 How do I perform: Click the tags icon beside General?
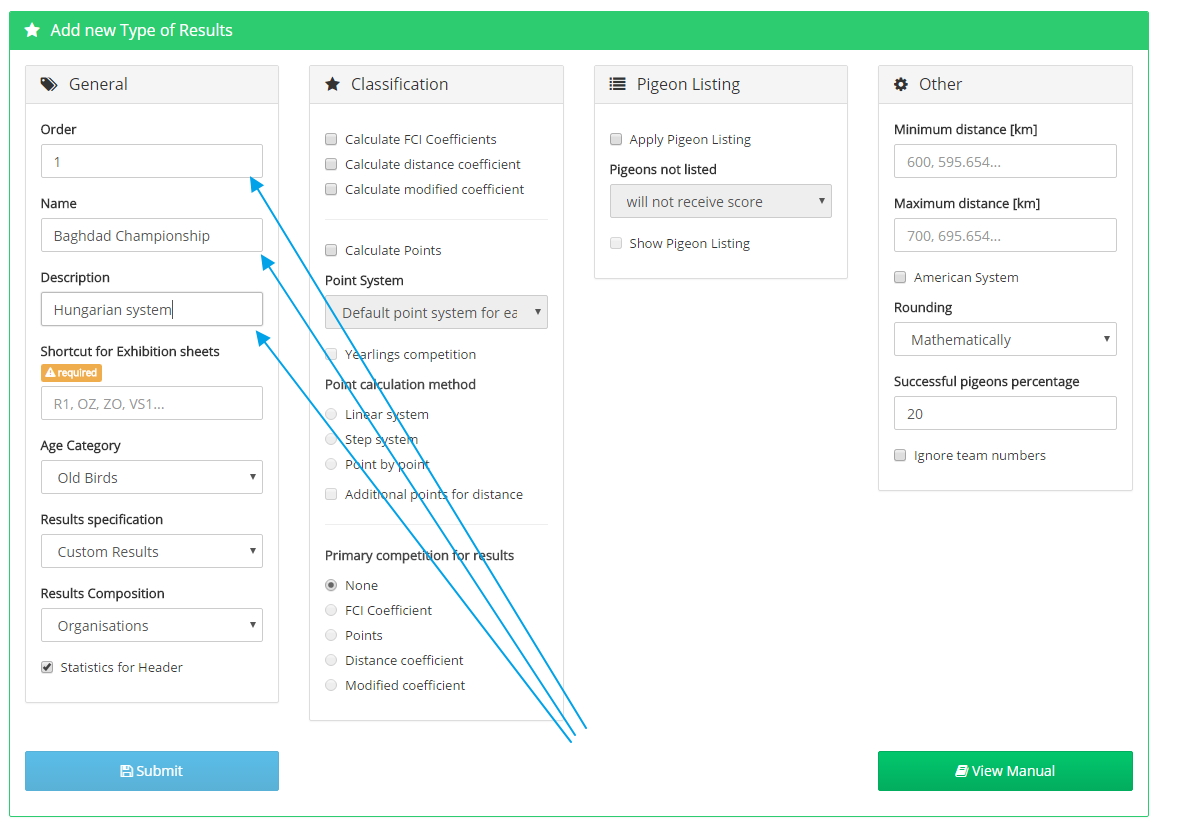coord(49,84)
